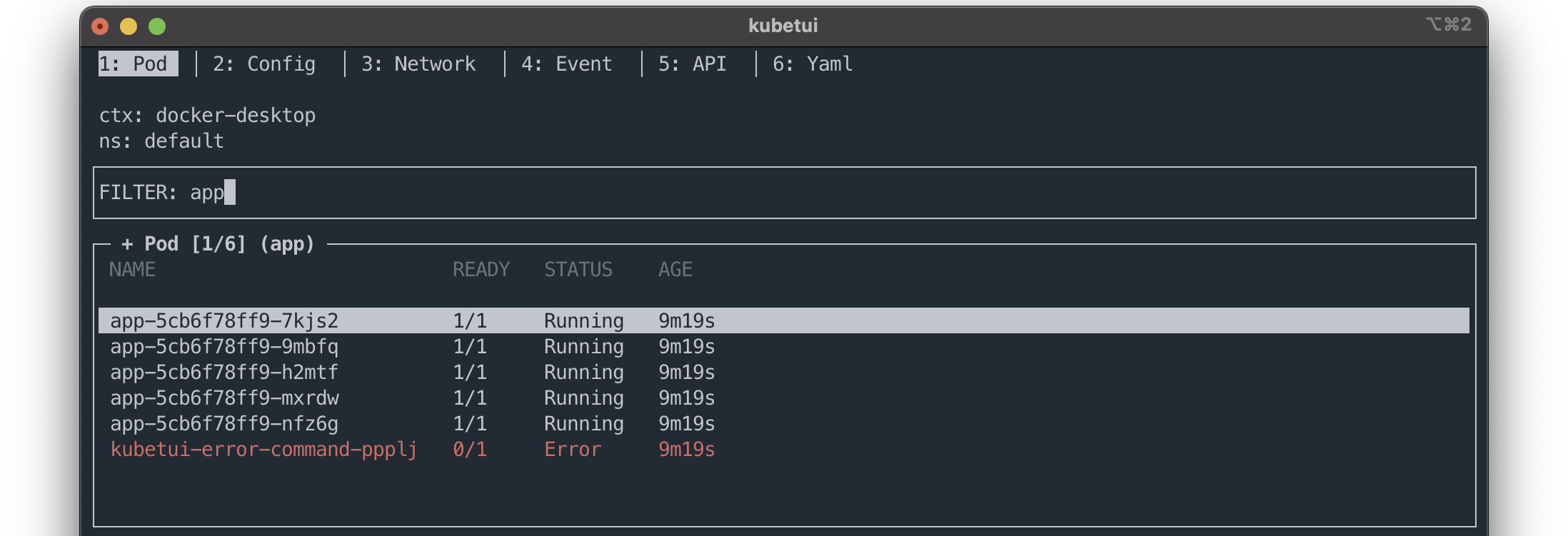
Task: Click the 9m19s age of app-5cb6f78ff9-nfz6g
Action: click(x=687, y=423)
